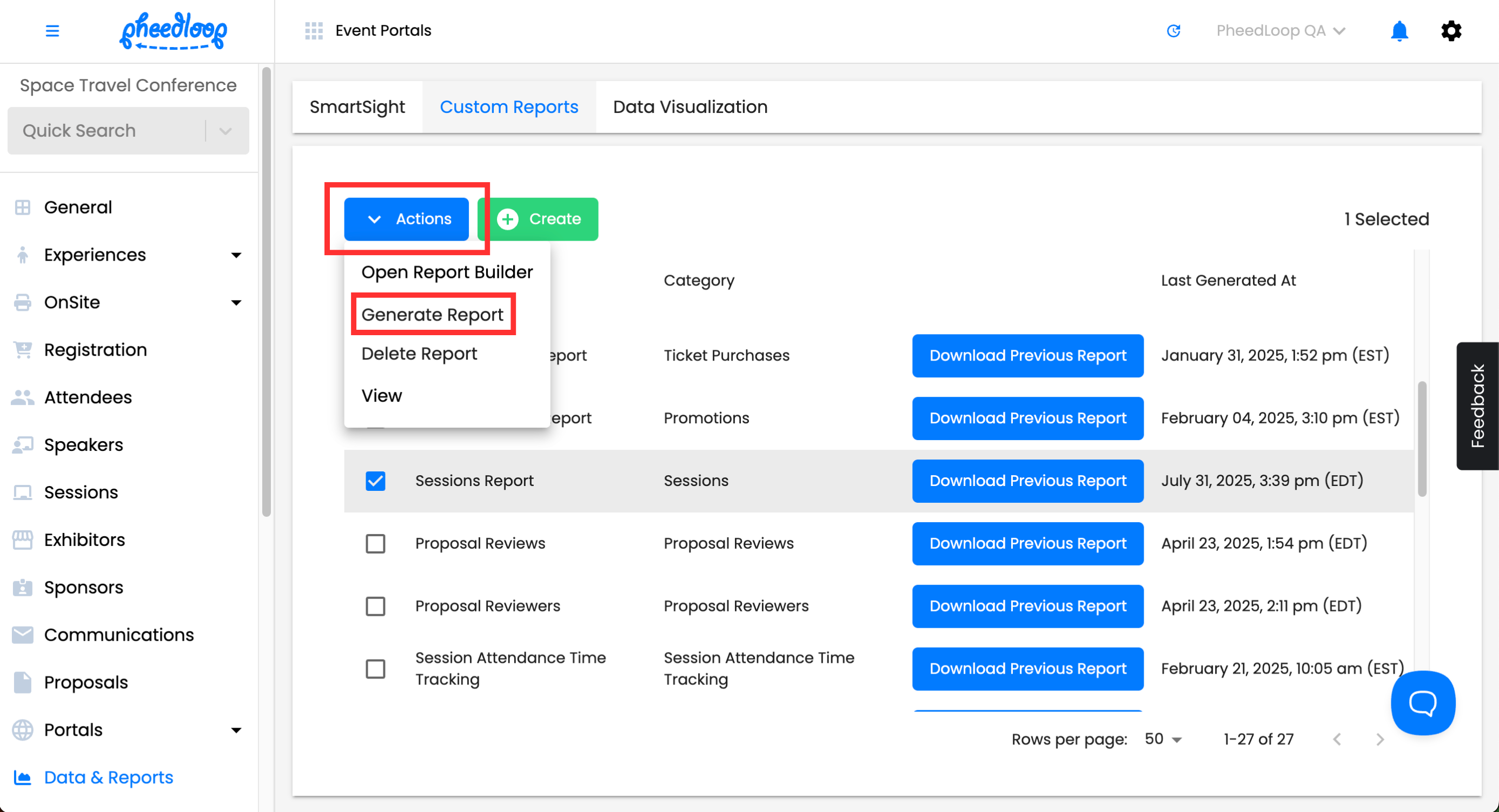Image resolution: width=1499 pixels, height=812 pixels.
Task: Expand the OnSite sidebar section
Action: [x=236, y=302]
